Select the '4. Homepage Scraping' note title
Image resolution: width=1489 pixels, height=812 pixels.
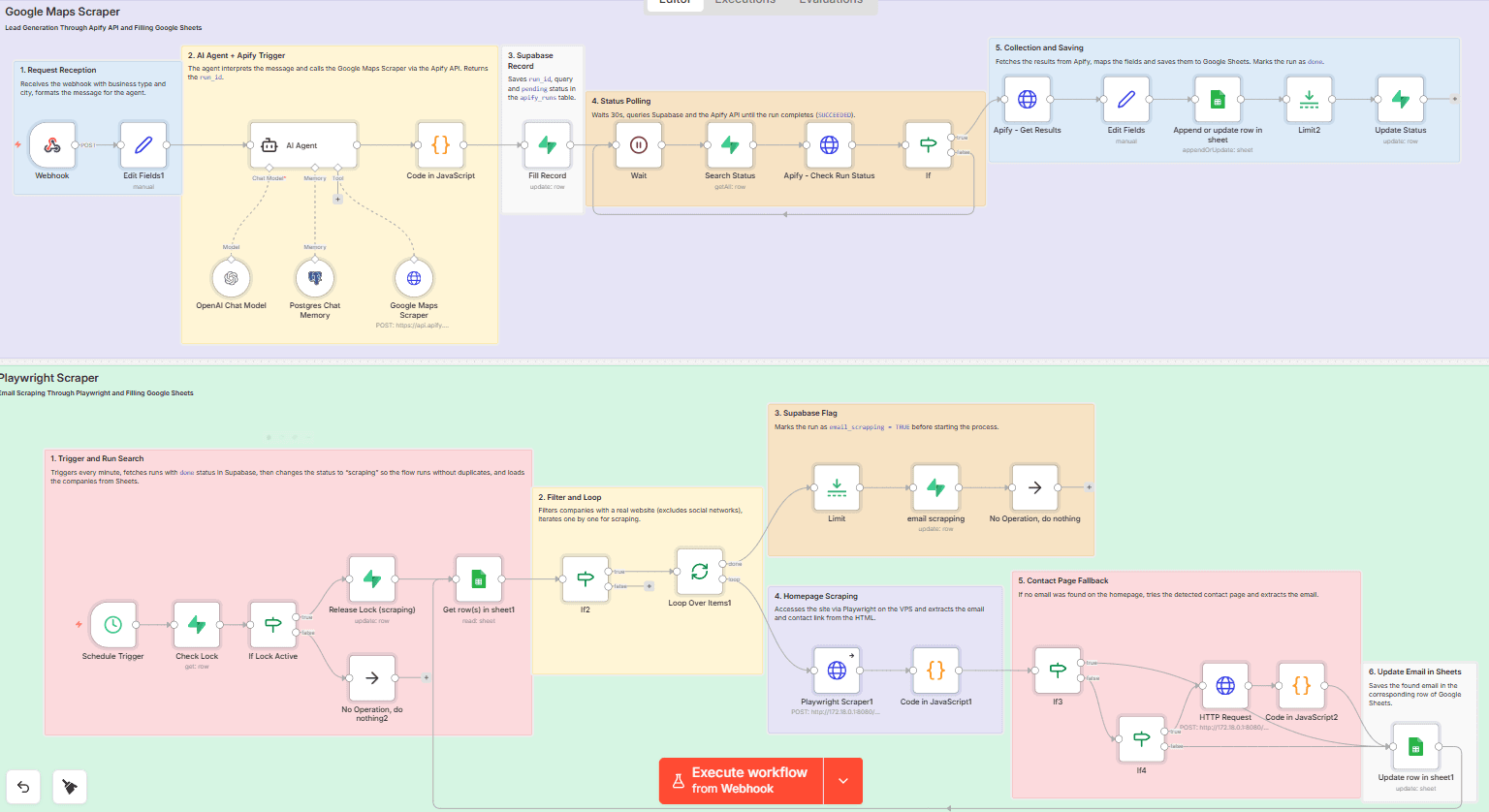pyautogui.click(x=816, y=596)
